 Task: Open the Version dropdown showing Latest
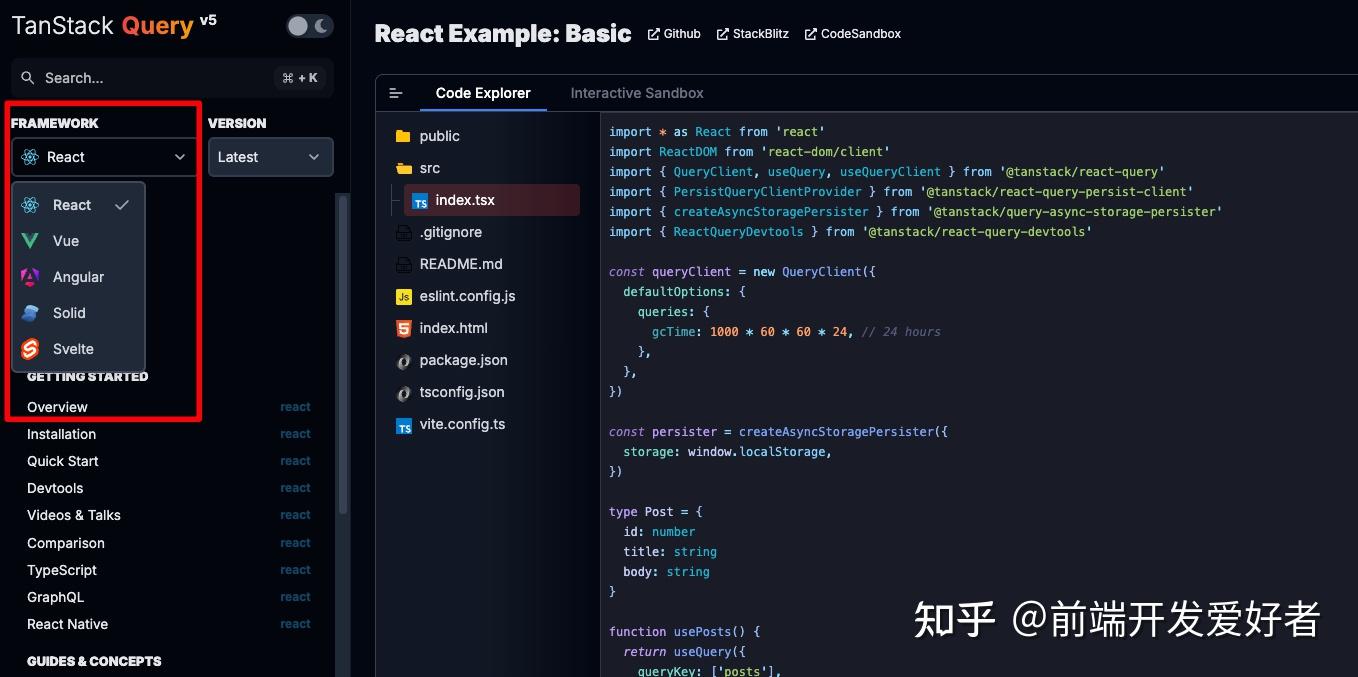(x=270, y=157)
